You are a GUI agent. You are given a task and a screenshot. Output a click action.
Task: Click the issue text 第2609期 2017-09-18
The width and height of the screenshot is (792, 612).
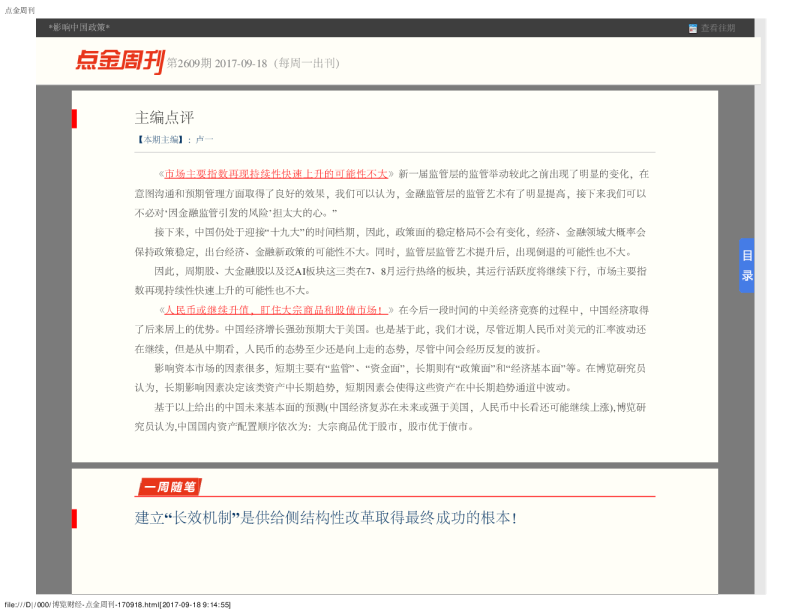click(x=217, y=63)
